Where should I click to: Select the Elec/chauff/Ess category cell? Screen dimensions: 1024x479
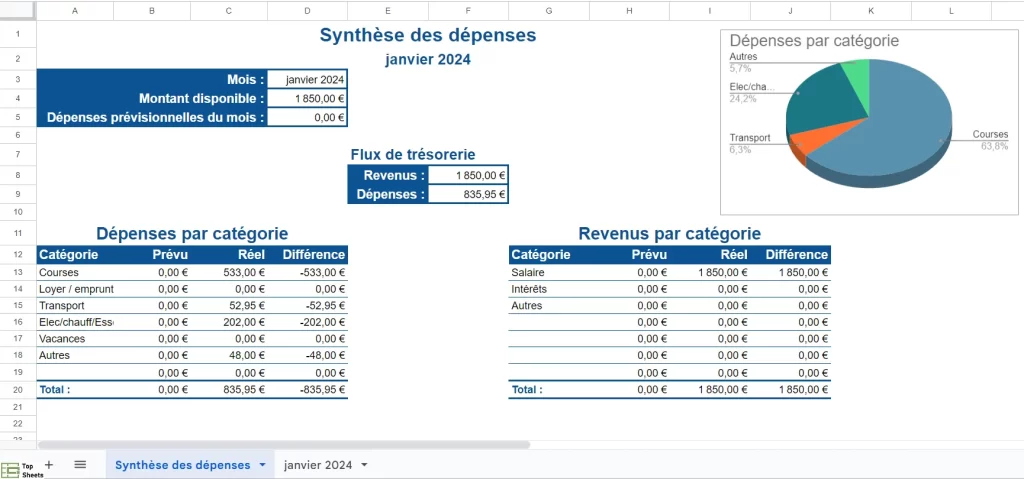click(x=74, y=322)
